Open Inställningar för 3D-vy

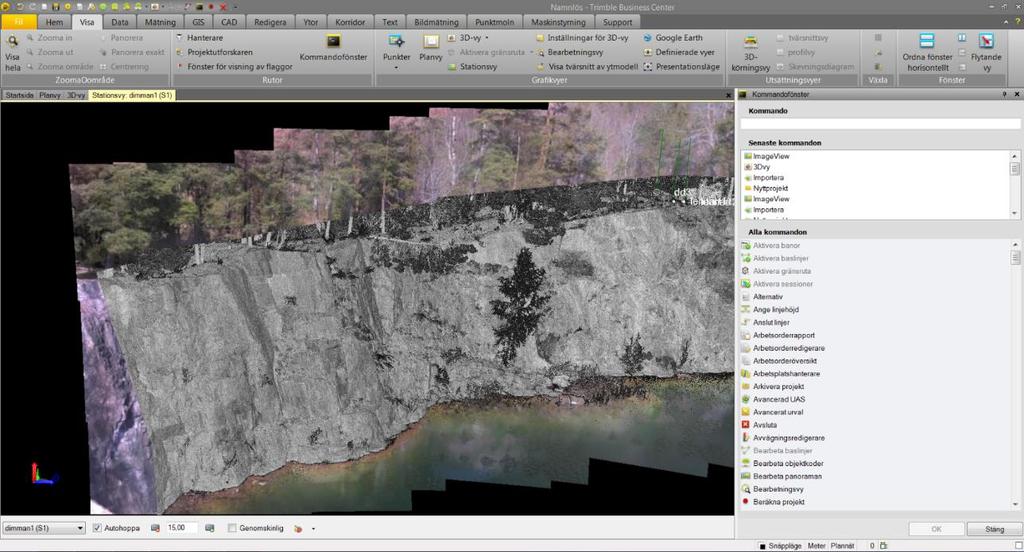[583, 38]
